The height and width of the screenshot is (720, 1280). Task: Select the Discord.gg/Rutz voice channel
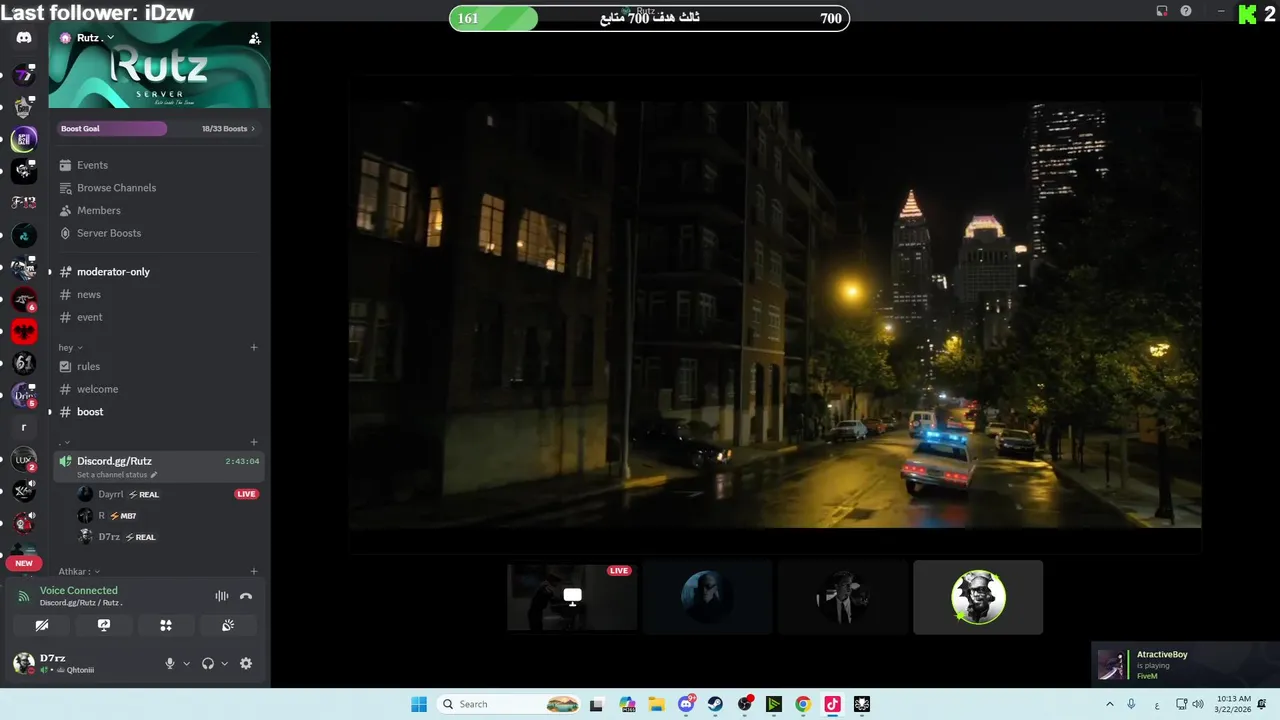click(160, 467)
